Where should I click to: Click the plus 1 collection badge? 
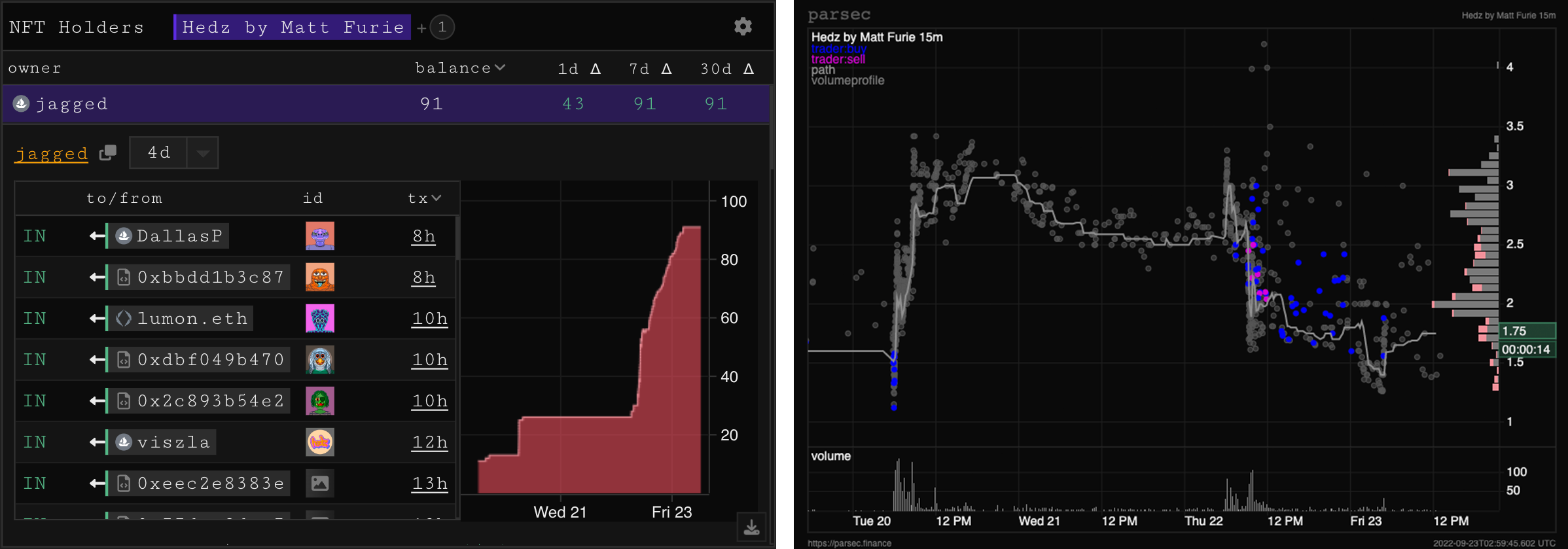tap(442, 27)
